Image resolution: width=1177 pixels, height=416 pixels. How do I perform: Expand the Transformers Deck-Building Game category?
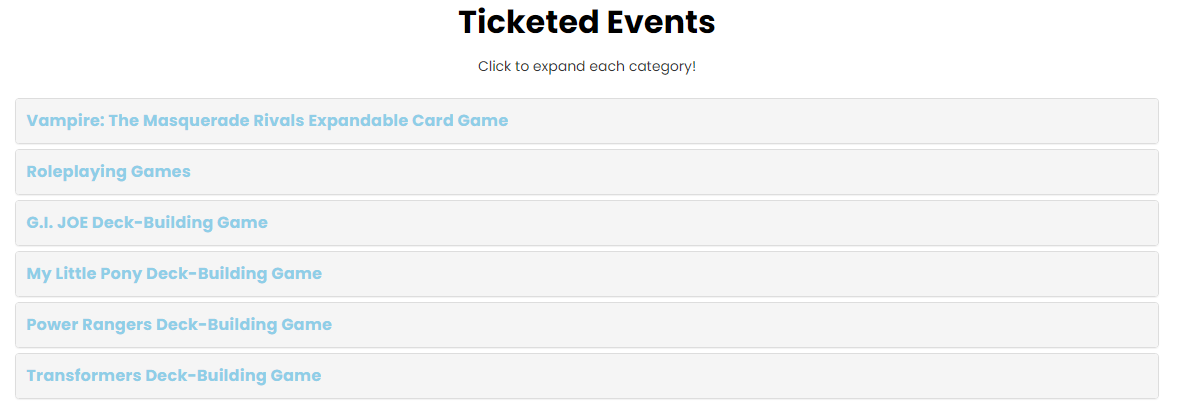coord(586,376)
